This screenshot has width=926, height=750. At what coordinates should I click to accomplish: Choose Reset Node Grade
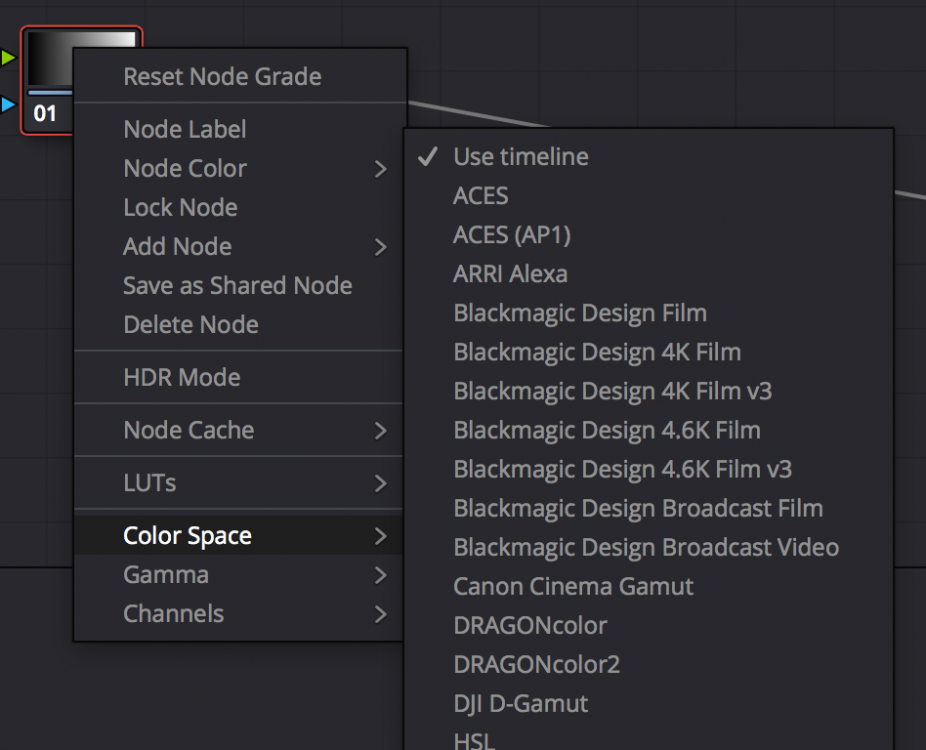pyautogui.click(x=222, y=77)
